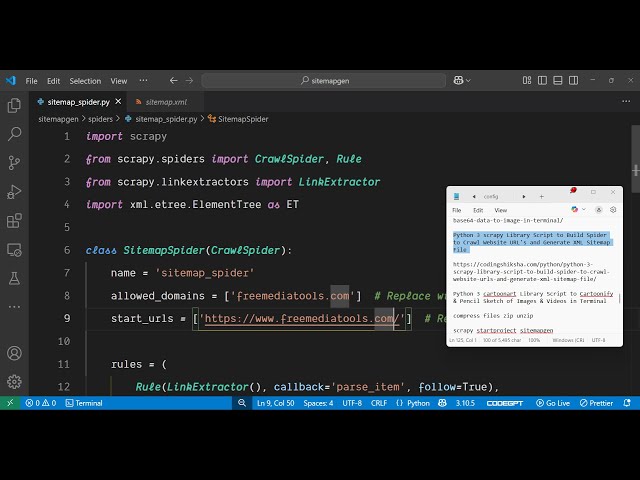Change file encoding UTF-8 in status bar

pos(352,403)
